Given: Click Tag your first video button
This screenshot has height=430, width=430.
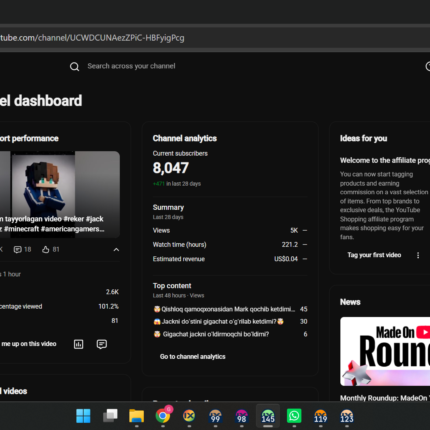Looking at the screenshot, I should point(374,255).
